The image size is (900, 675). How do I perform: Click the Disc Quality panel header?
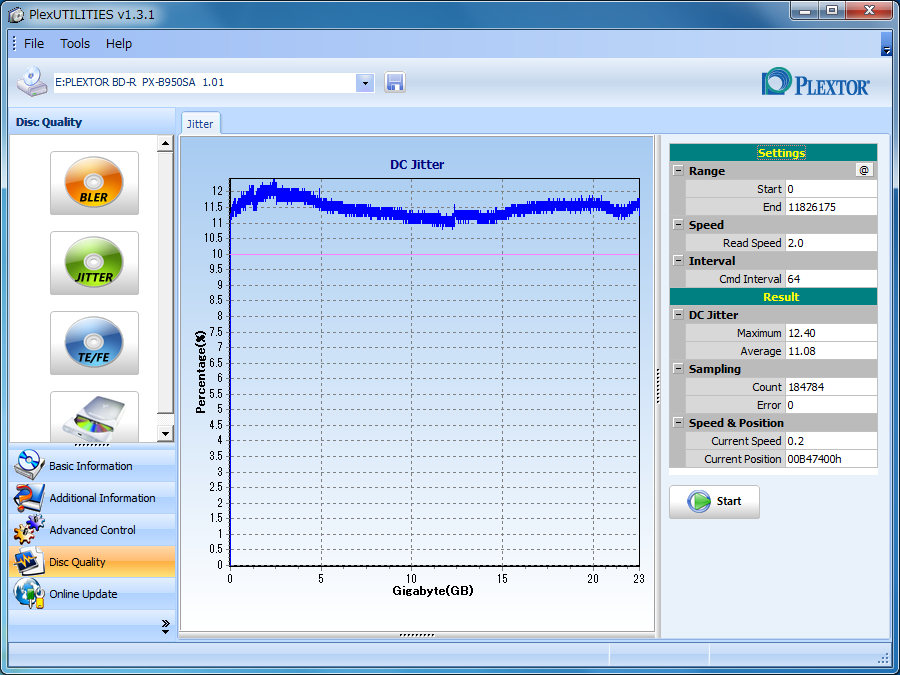pyautogui.click(x=92, y=122)
